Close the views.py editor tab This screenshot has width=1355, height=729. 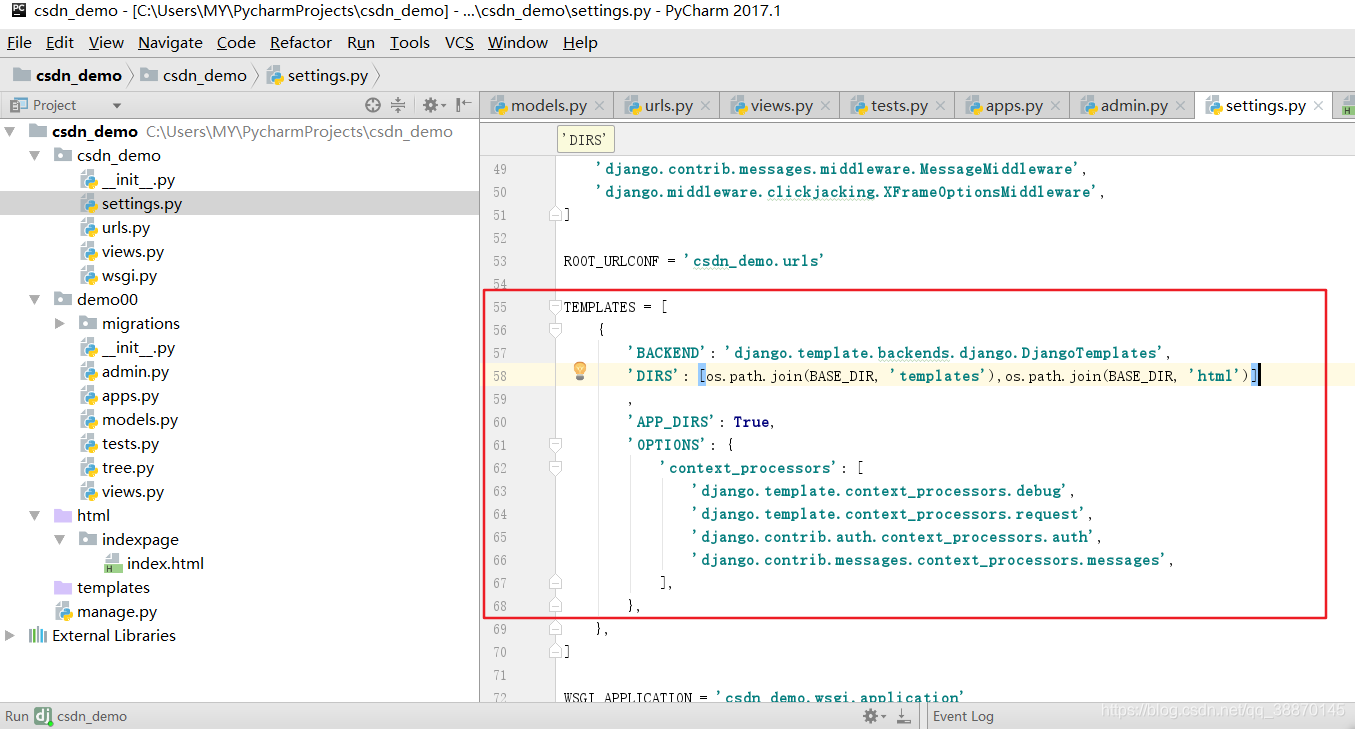click(x=825, y=106)
